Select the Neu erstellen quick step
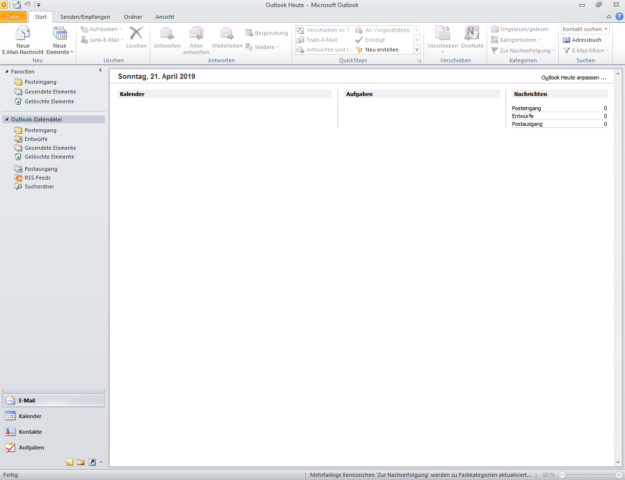Viewport: 625px width, 480px height. point(377,50)
